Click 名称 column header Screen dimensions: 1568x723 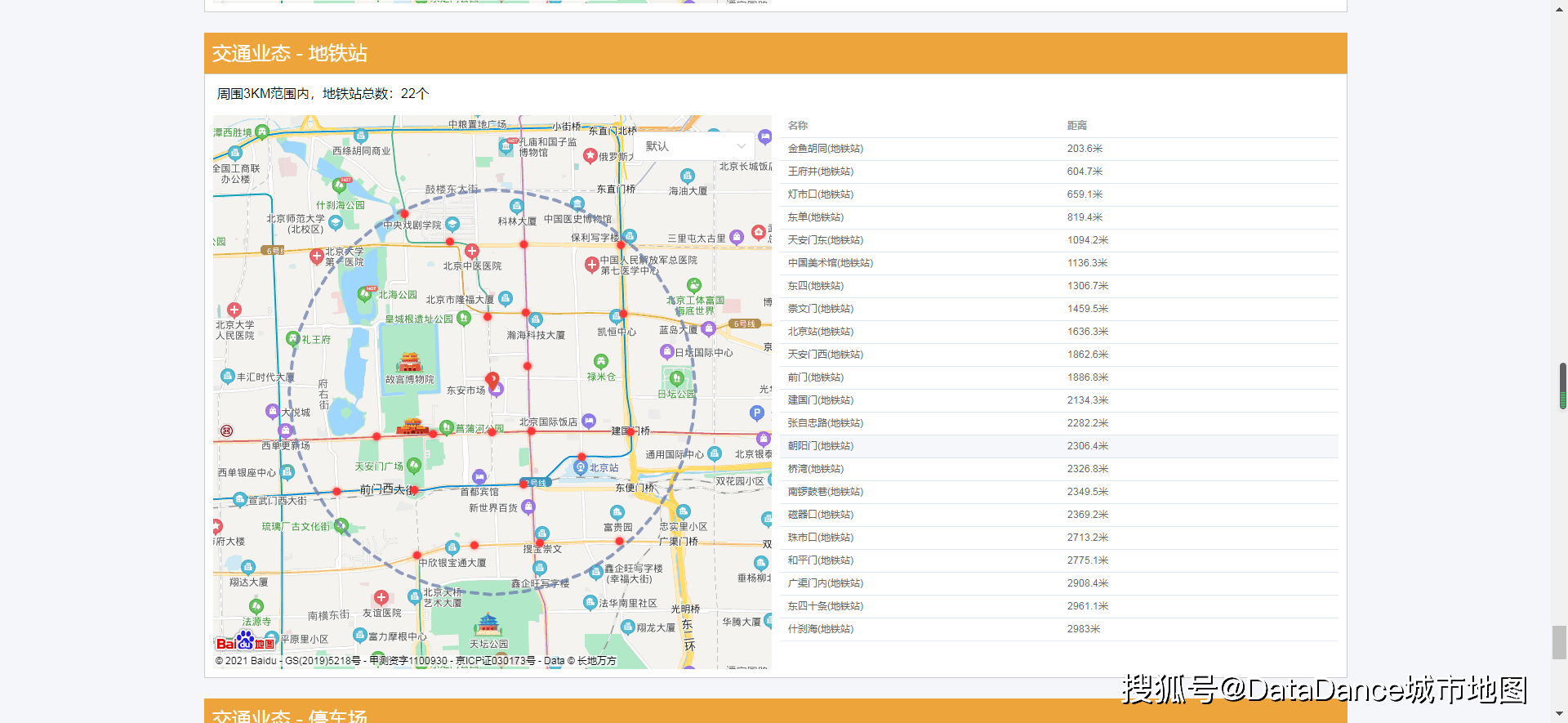tap(798, 126)
